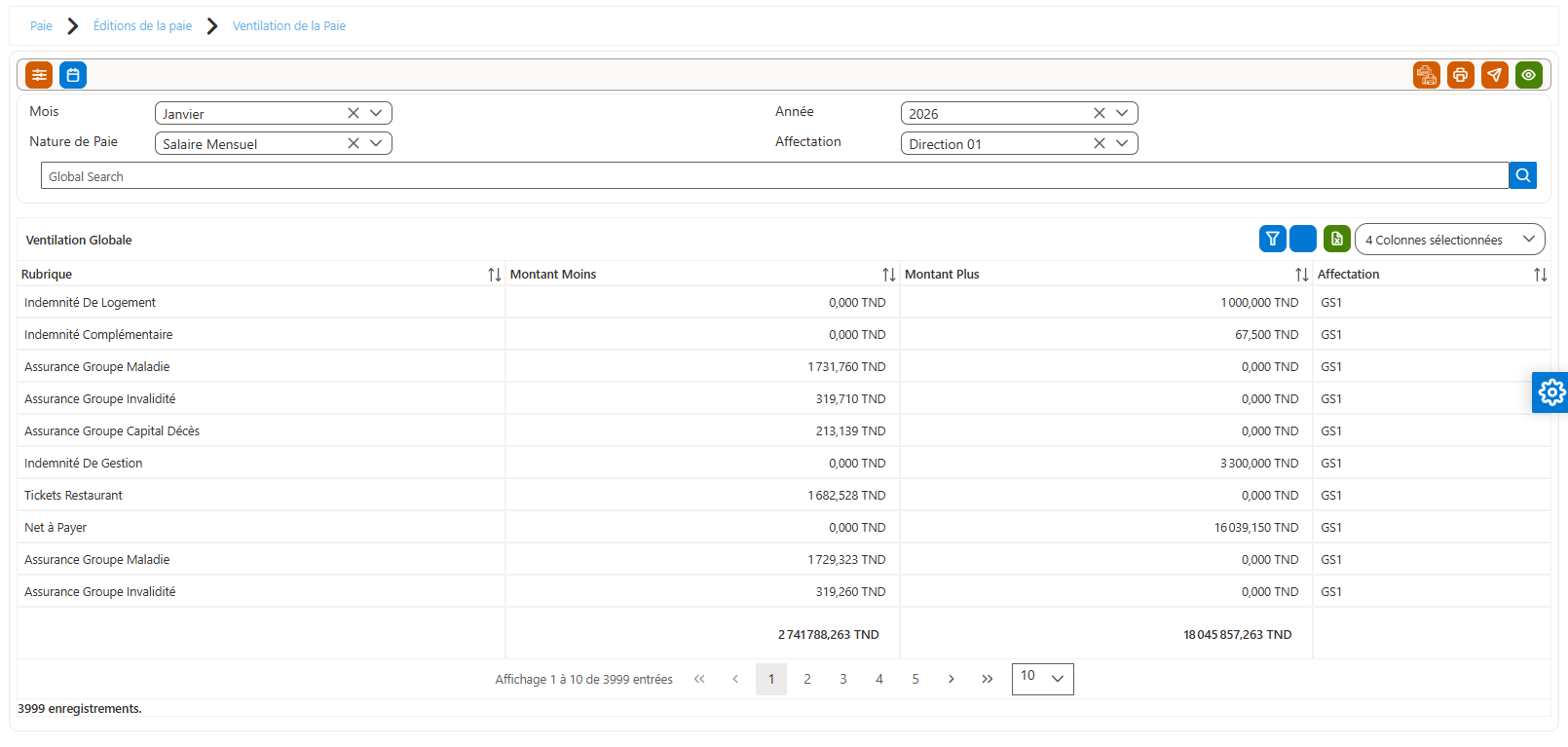Sort by Affectation column arrows
Screen dimensions: 1568x747
(x=1541, y=275)
